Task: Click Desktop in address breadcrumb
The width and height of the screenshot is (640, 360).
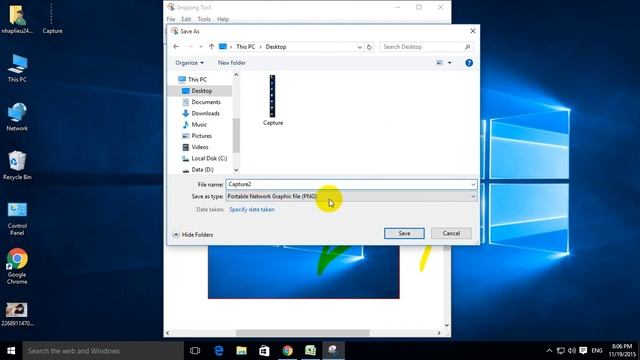Action: click(x=276, y=47)
